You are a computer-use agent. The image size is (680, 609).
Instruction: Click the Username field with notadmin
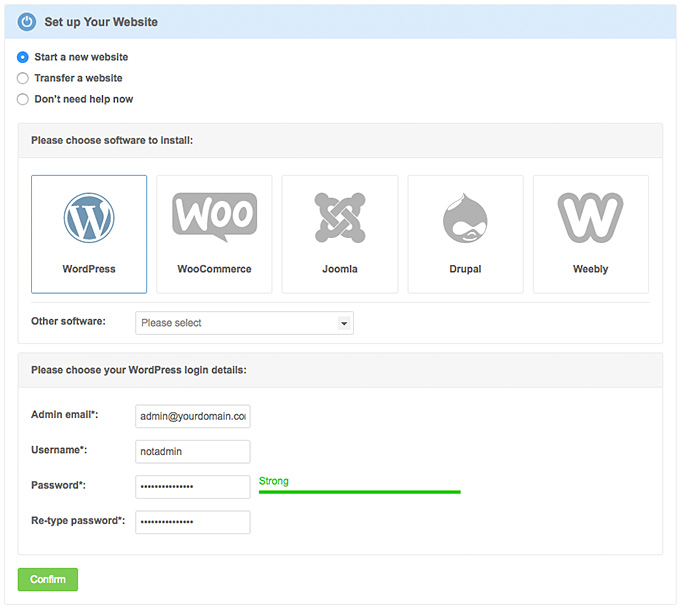pyautogui.click(x=193, y=452)
